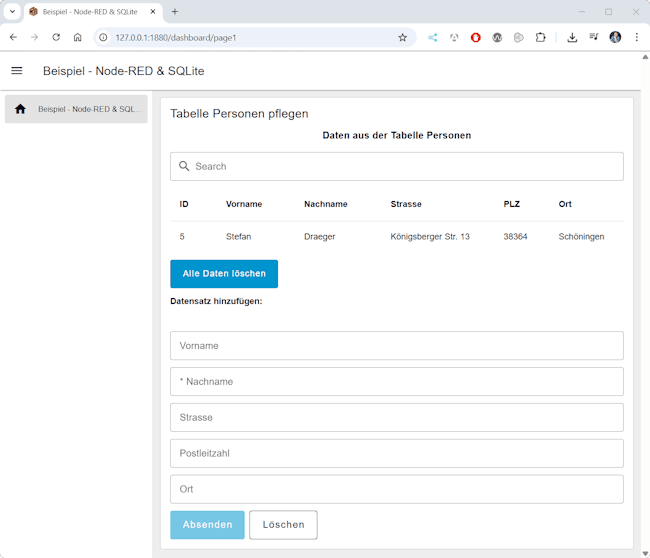Submit the form with Absenden
This screenshot has height=558, width=650.
(207, 525)
